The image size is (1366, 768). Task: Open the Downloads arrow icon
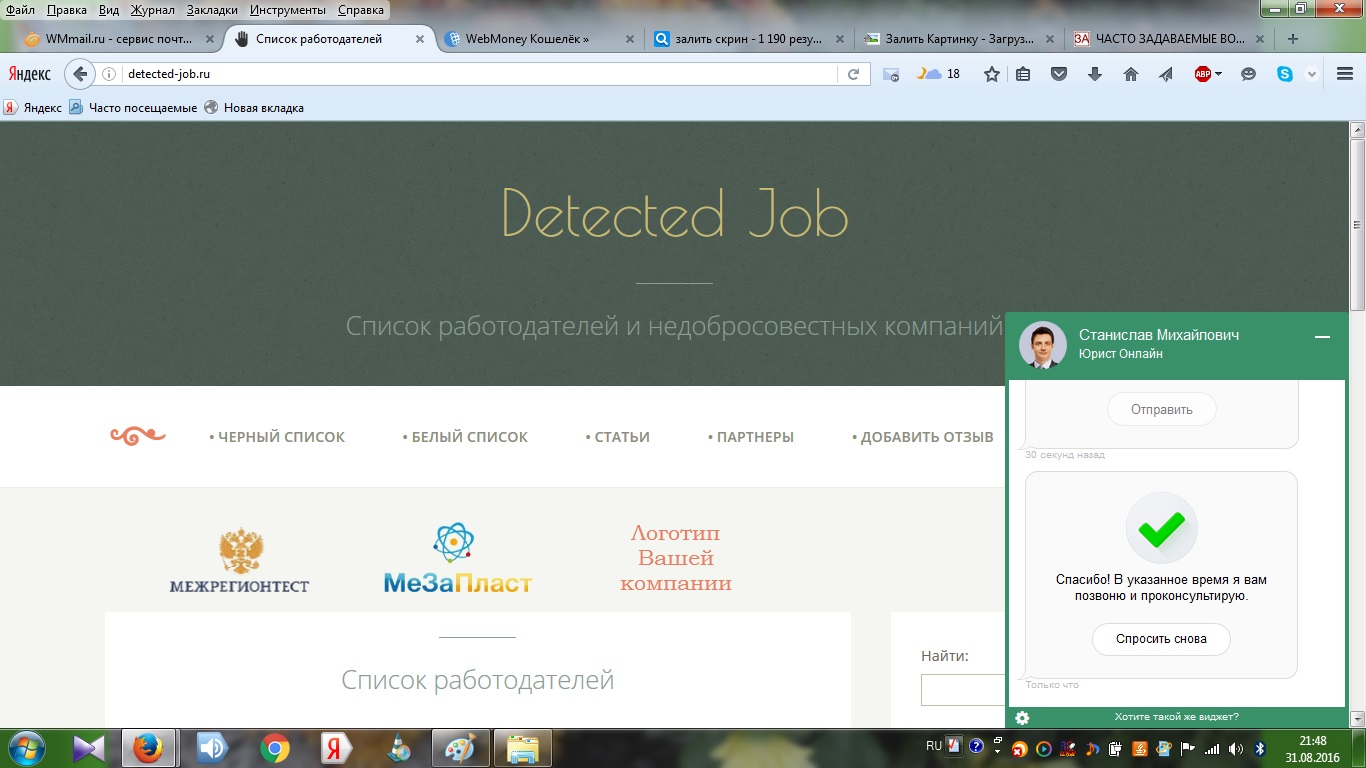tap(1095, 74)
